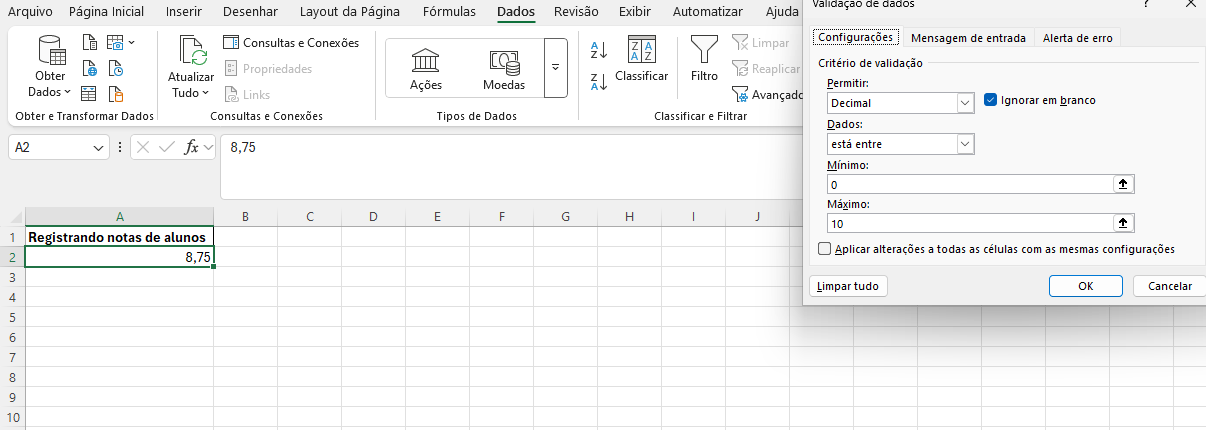Screen dimensions: 1206x430
Task: Enable Aplicar alterações a todas as células
Action: tap(824, 249)
